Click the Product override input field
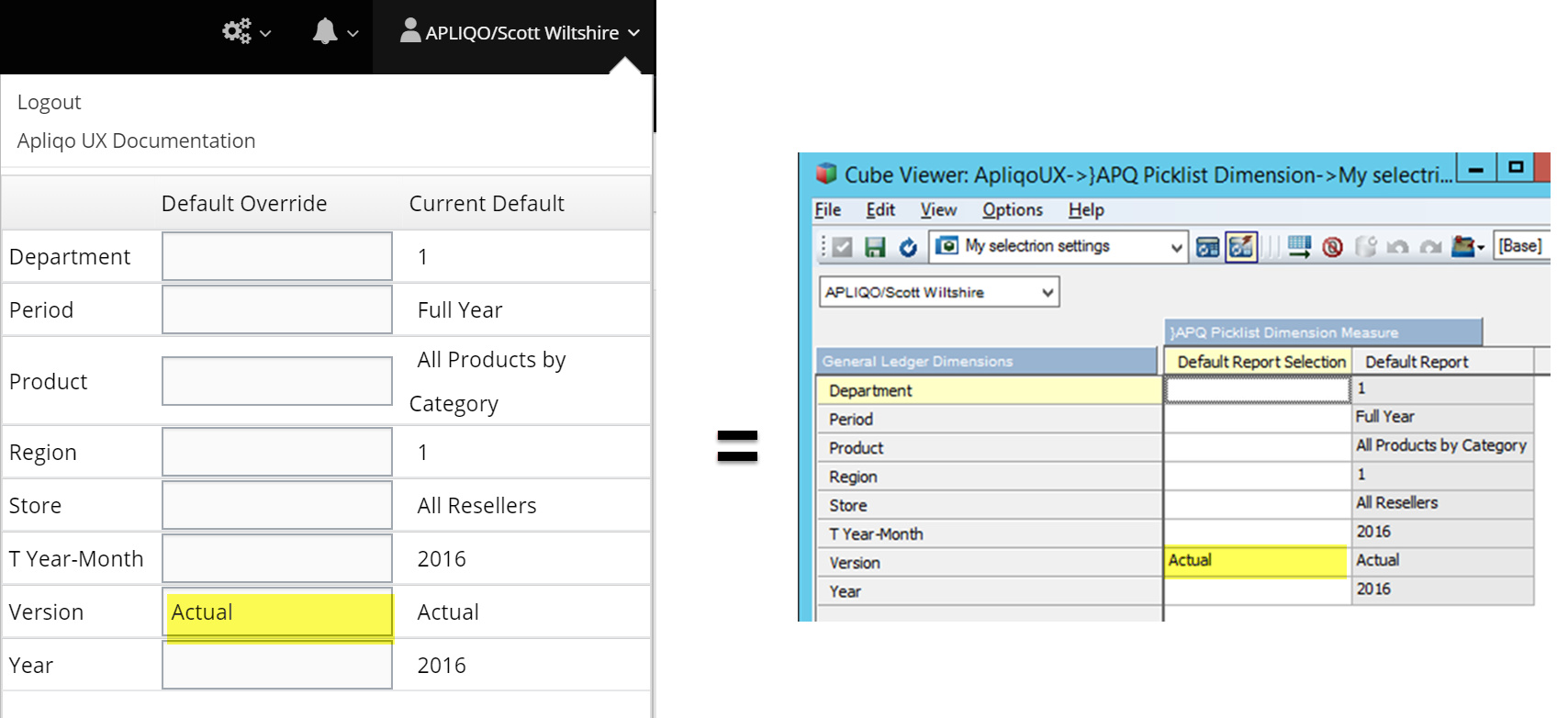The height and width of the screenshot is (718, 1568). coord(277,381)
